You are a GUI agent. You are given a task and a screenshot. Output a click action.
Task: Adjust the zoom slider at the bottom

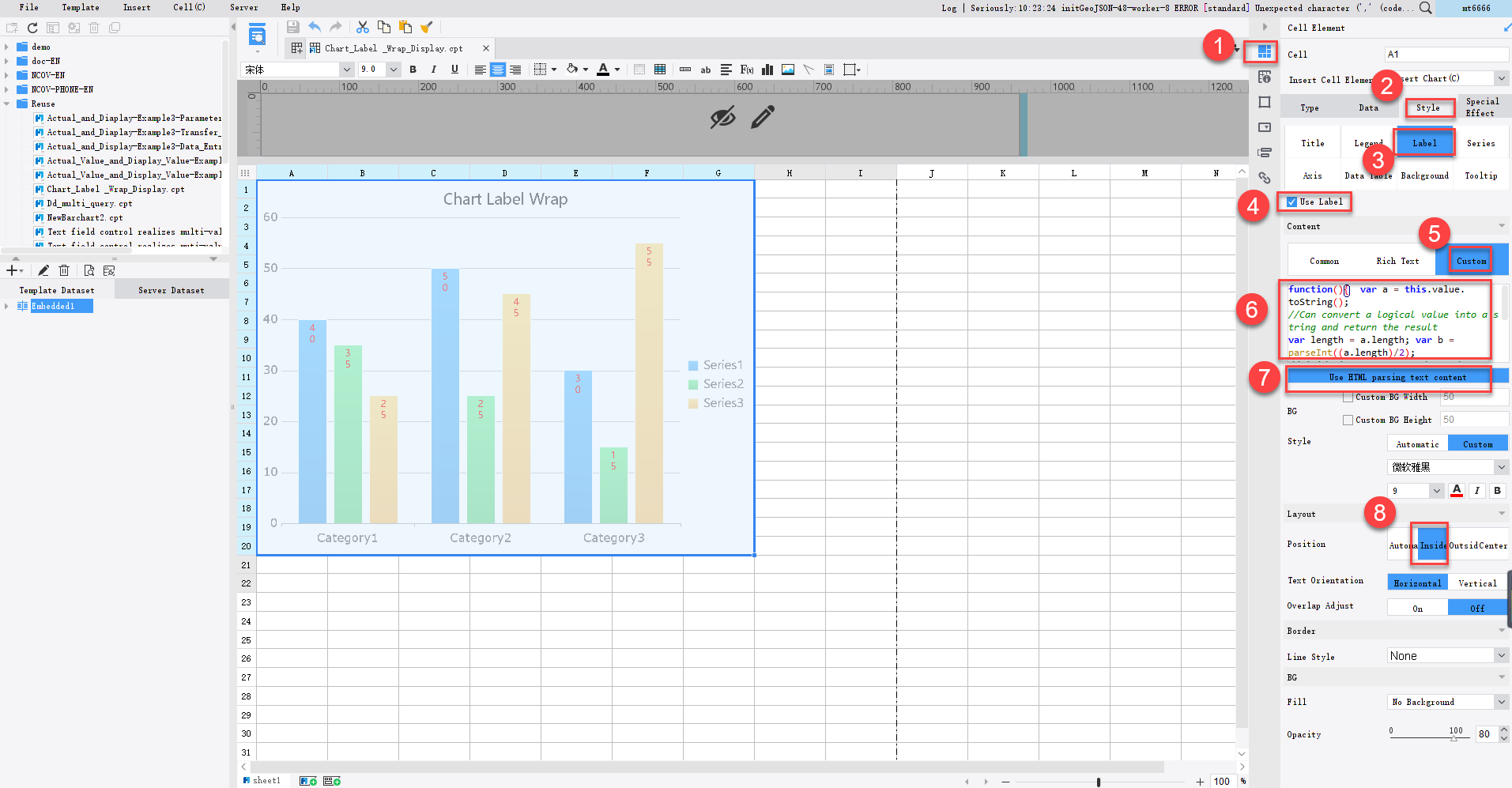[1097, 782]
